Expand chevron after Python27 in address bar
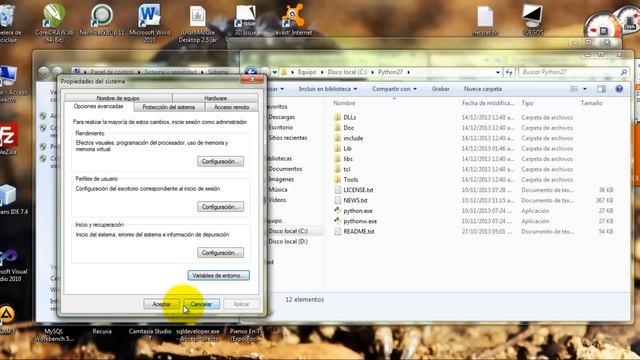Screen dimensions: 640x360 (409, 72)
